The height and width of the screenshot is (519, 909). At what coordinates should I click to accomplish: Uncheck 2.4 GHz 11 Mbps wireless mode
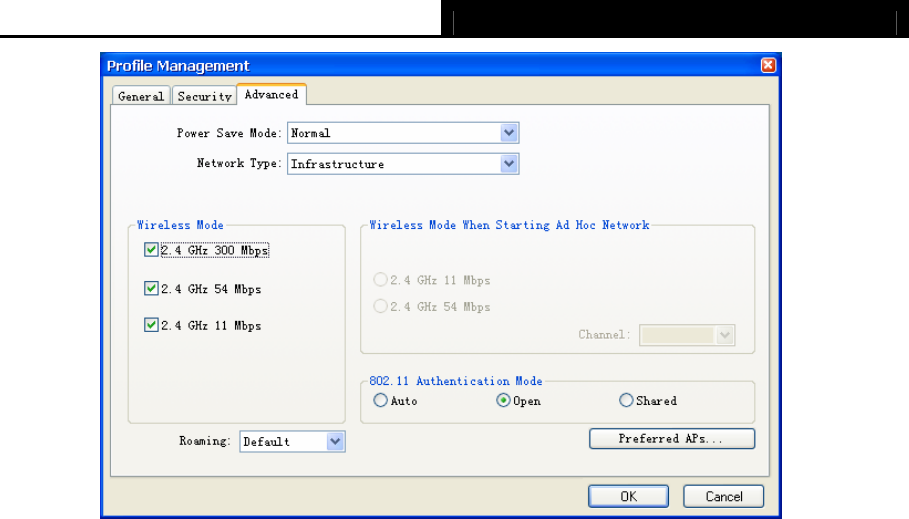pyautogui.click(x=151, y=325)
